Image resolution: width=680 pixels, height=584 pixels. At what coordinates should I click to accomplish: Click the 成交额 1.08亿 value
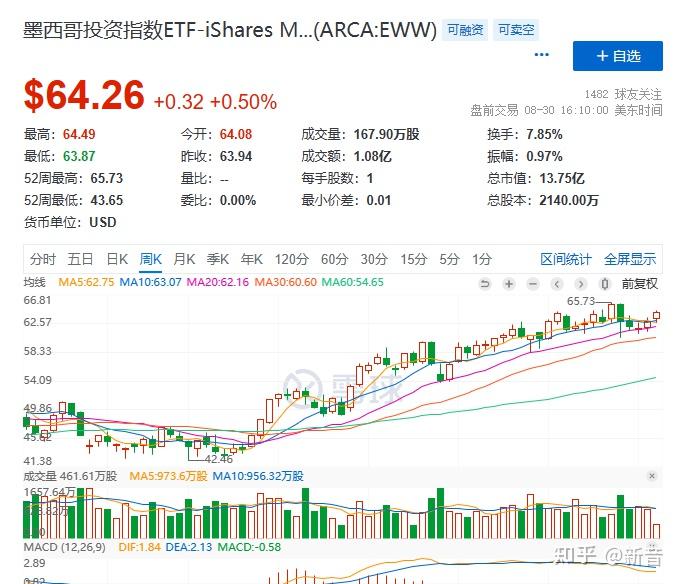tap(373, 156)
